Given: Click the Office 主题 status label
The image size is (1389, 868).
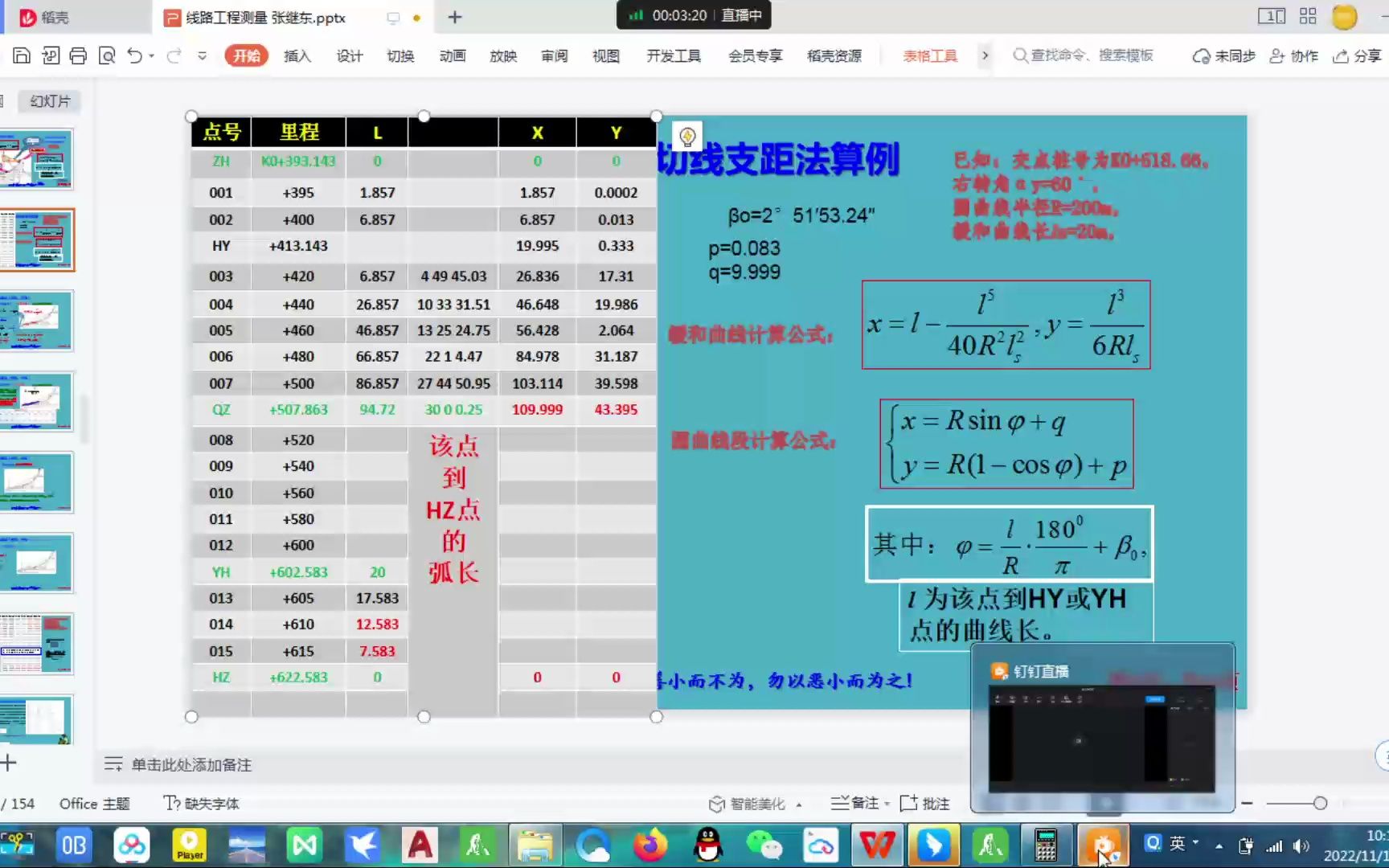Looking at the screenshot, I should (x=94, y=803).
